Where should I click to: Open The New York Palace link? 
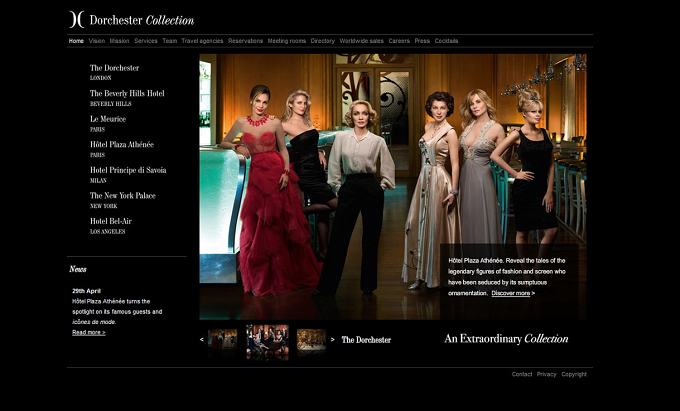(123, 200)
